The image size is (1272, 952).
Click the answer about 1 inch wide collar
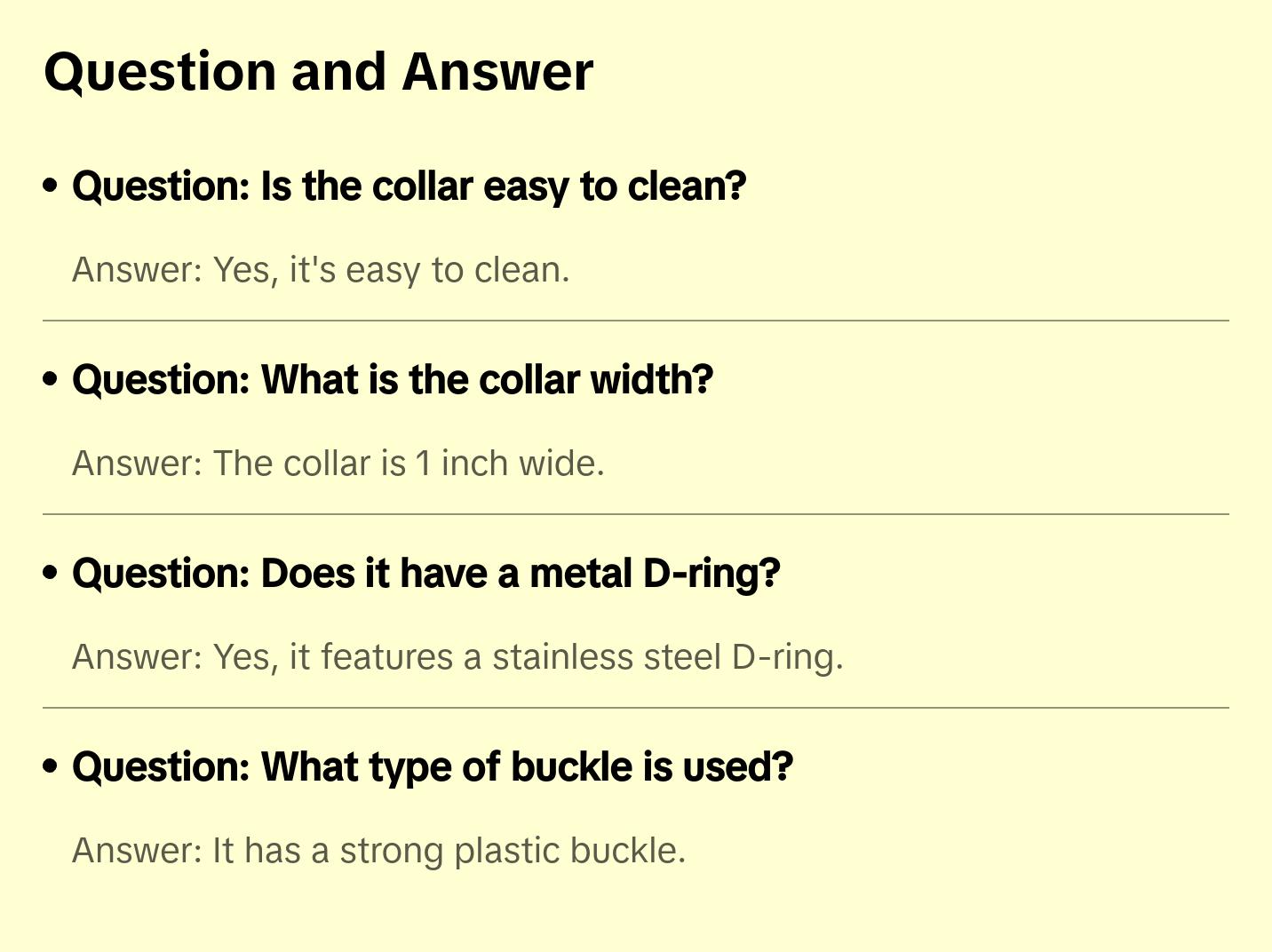point(338,464)
